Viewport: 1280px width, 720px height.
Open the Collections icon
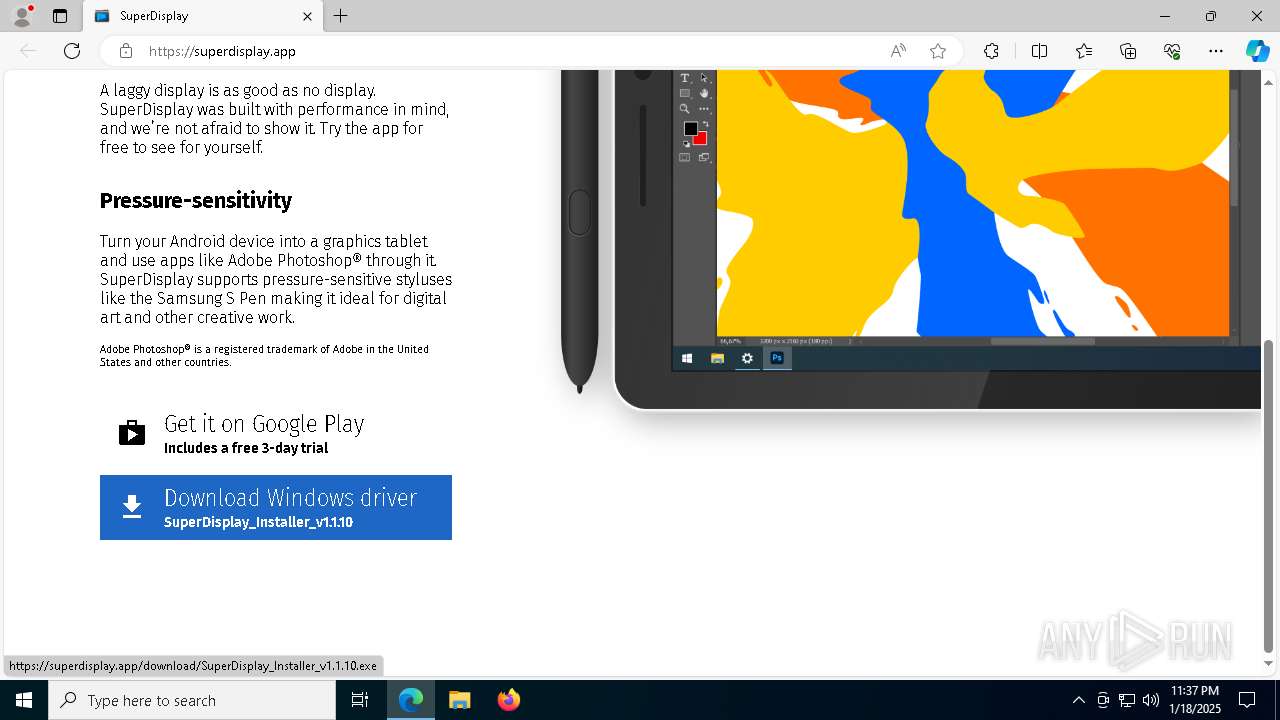pyautogui.click(x=1128, y=51)
